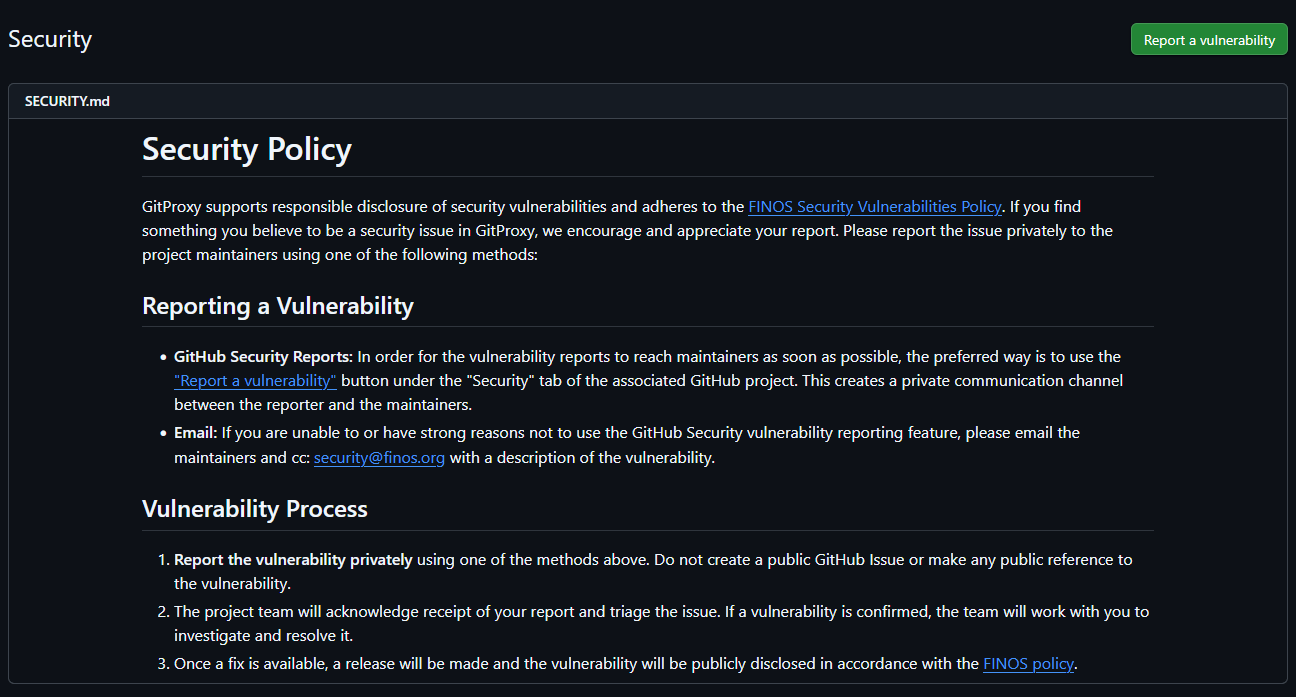The height and width of the screenshot is (697, 1296).
Task: Select the bold Email: bullet label
Action: [195, 433]
